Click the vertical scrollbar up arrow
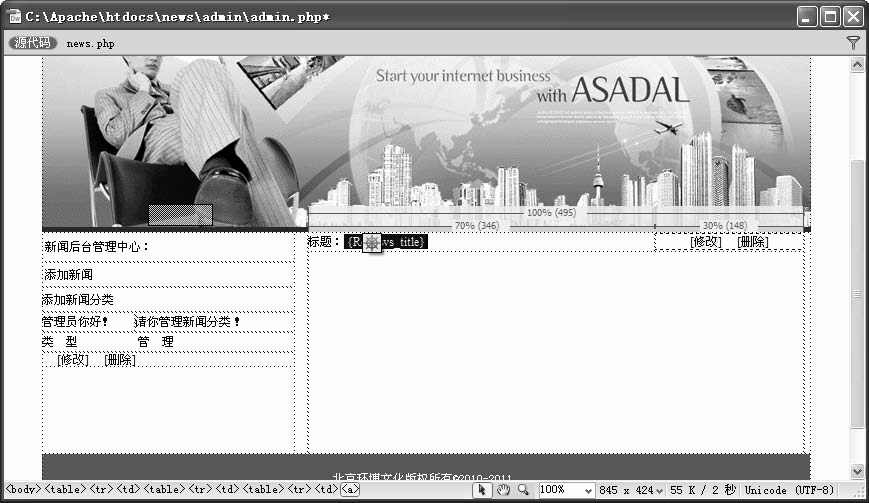This screenshot has width=869, height=503. (x=857, y=65)
